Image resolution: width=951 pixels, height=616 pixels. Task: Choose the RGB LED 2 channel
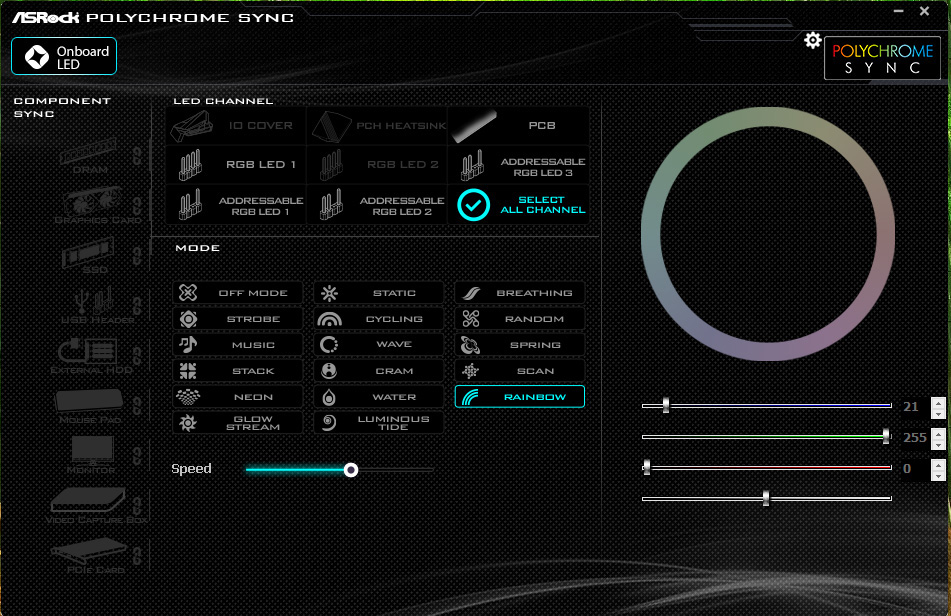pos(377,165)
